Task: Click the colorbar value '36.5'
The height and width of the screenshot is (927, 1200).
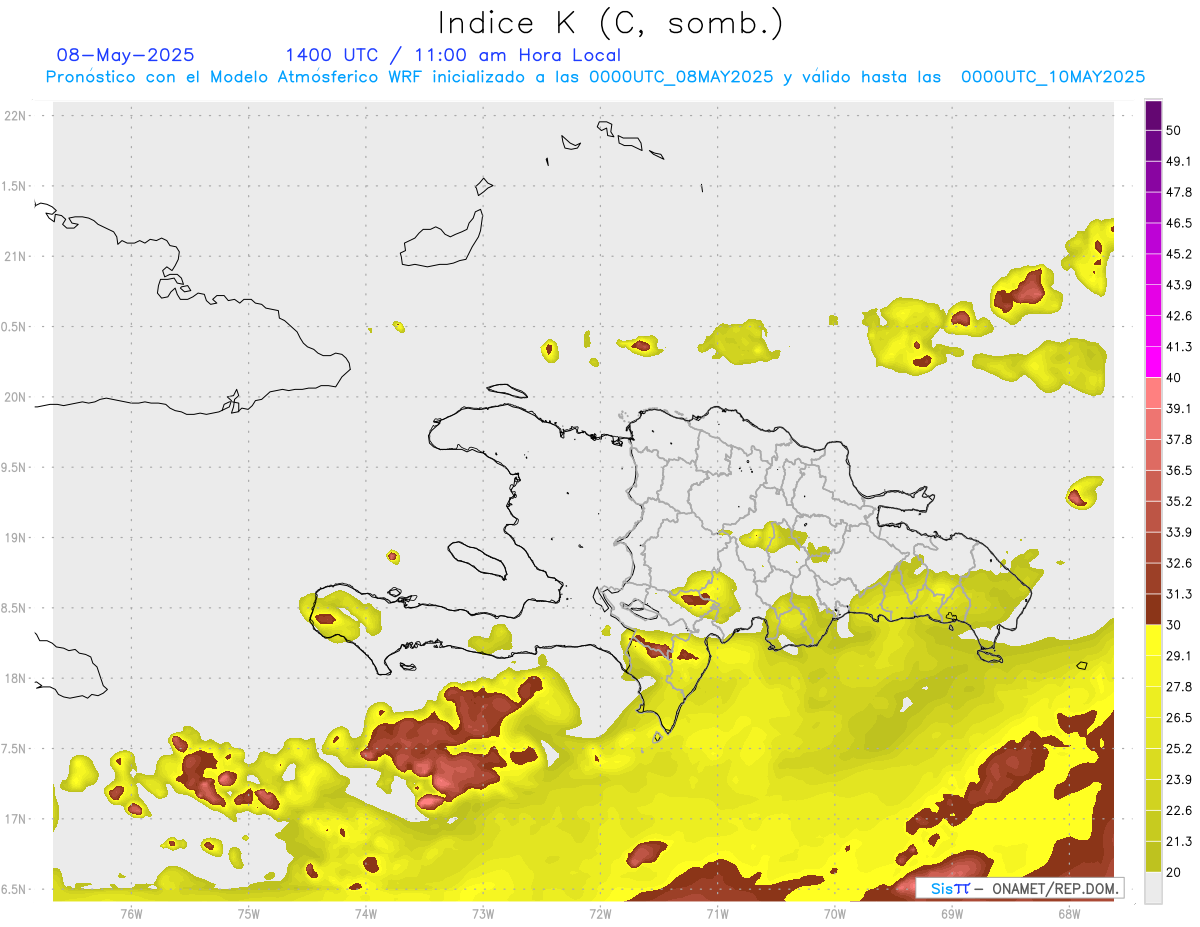Action: [1179, 471]
